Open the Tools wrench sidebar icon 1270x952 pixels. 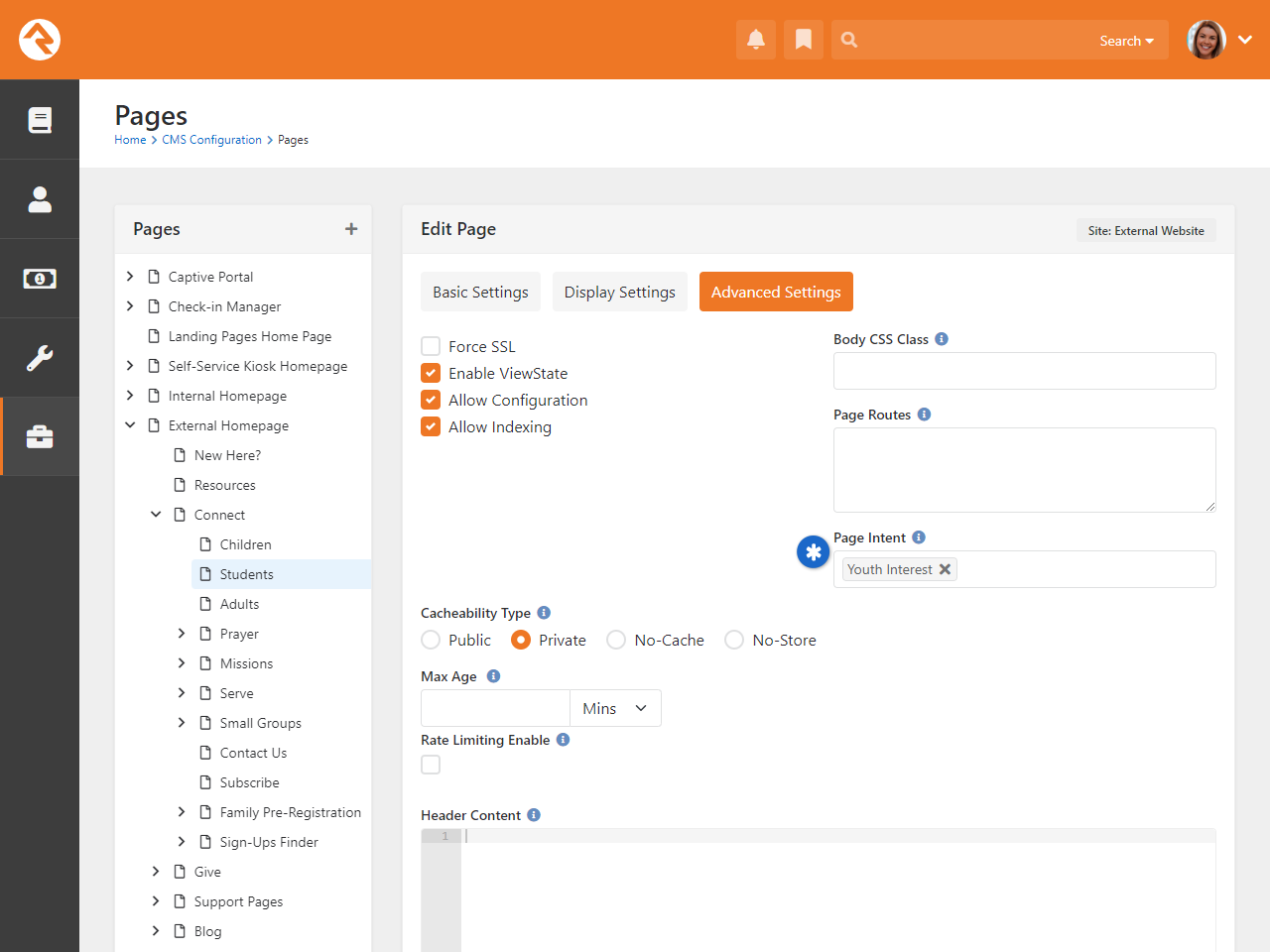coord(40,358)
